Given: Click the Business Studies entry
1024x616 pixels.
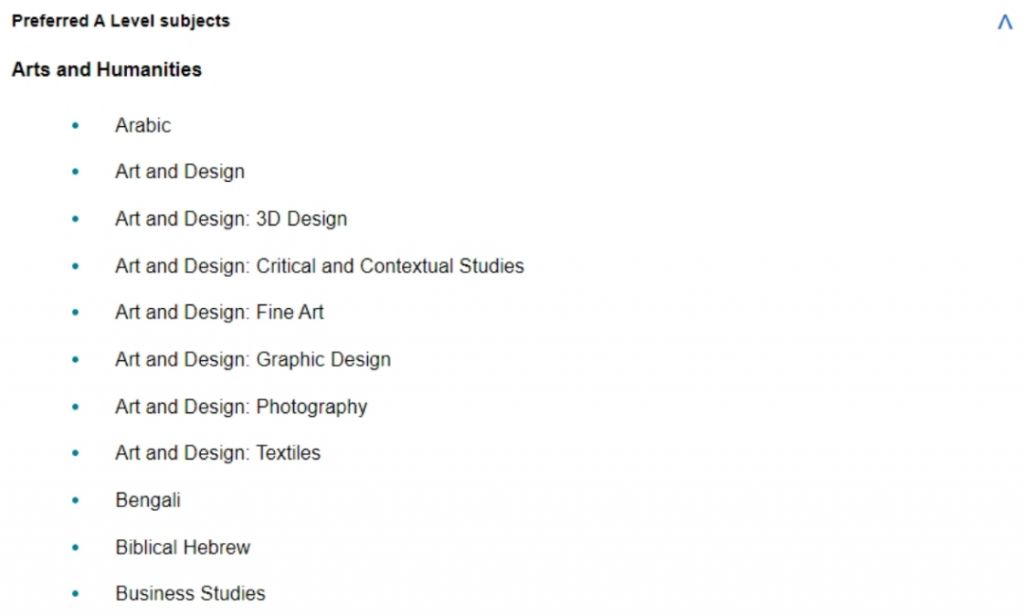Looking at the screenshot, I should (x=190, y=594).
